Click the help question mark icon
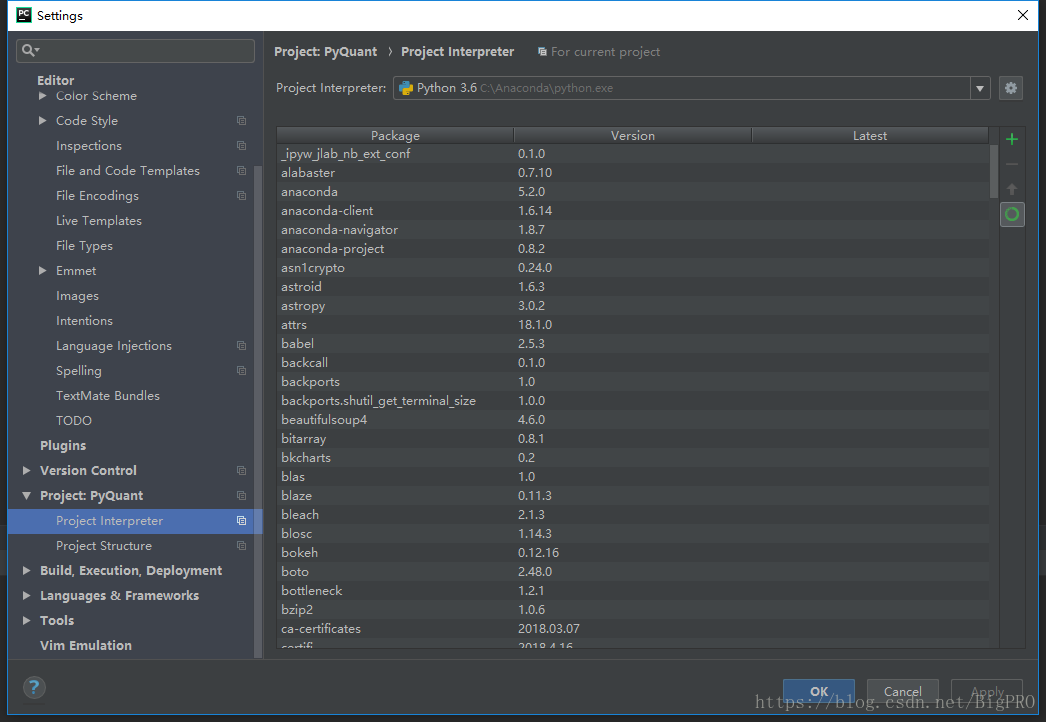Screen dimensions: 1046x722 [34, 687]
